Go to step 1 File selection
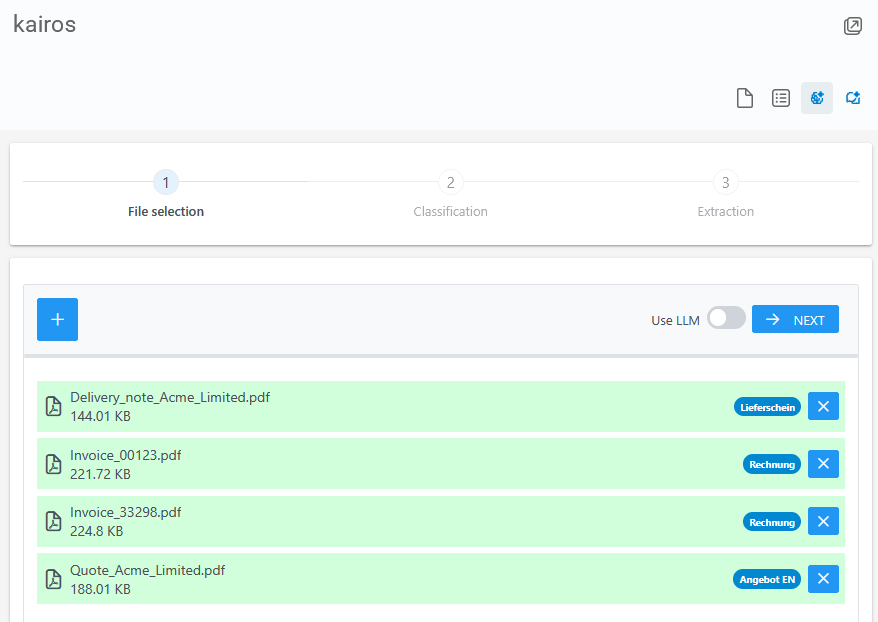The width and height of the screenshot is (878, 622). coord(166,183)
